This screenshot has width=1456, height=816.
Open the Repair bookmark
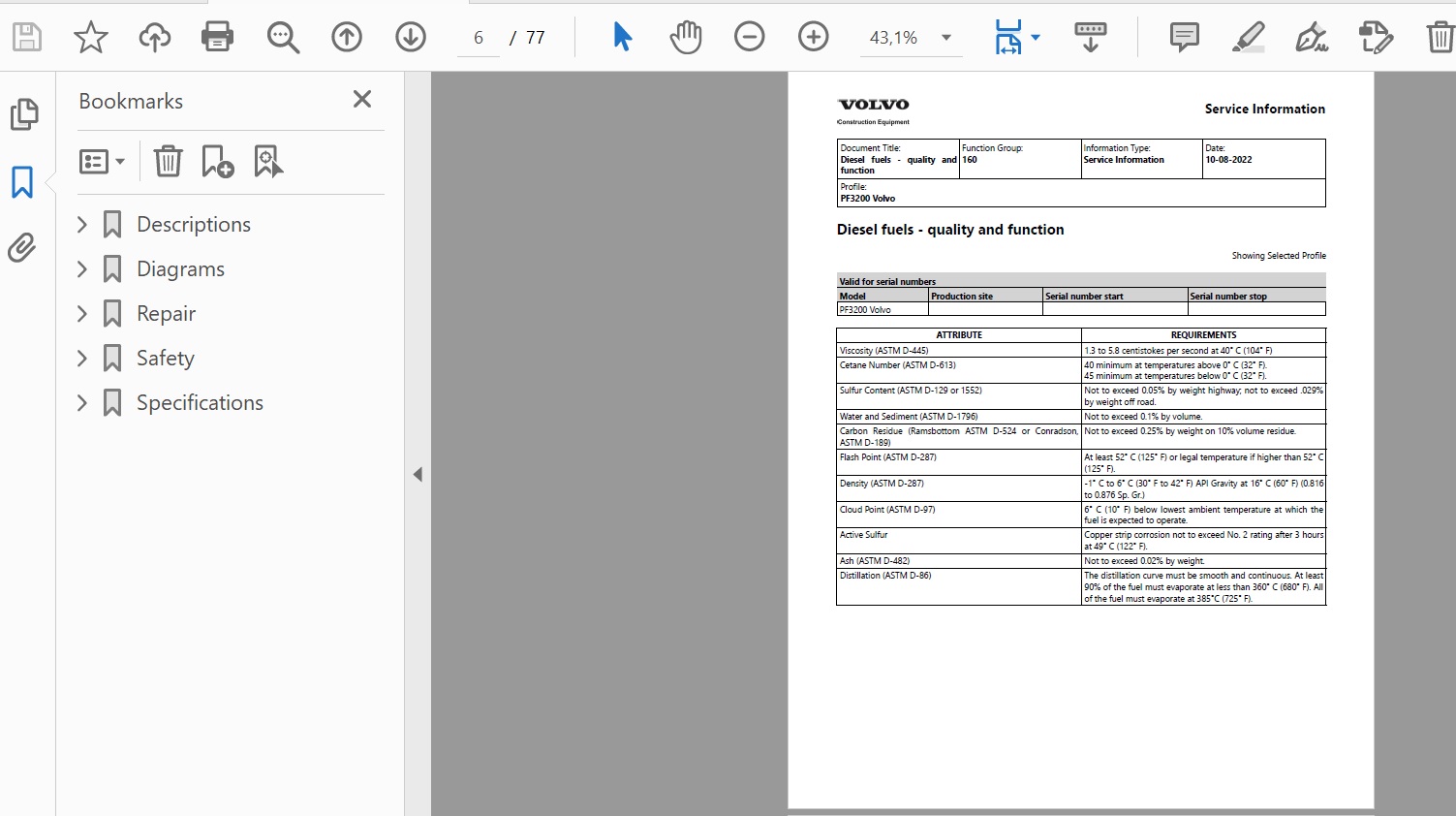point(166,314)
